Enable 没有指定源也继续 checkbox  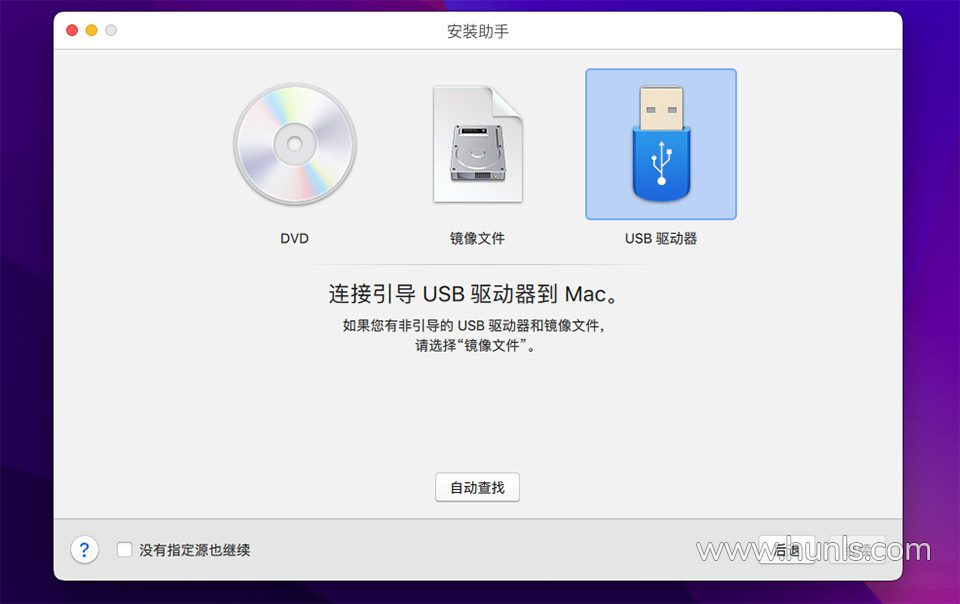point(124,550)
